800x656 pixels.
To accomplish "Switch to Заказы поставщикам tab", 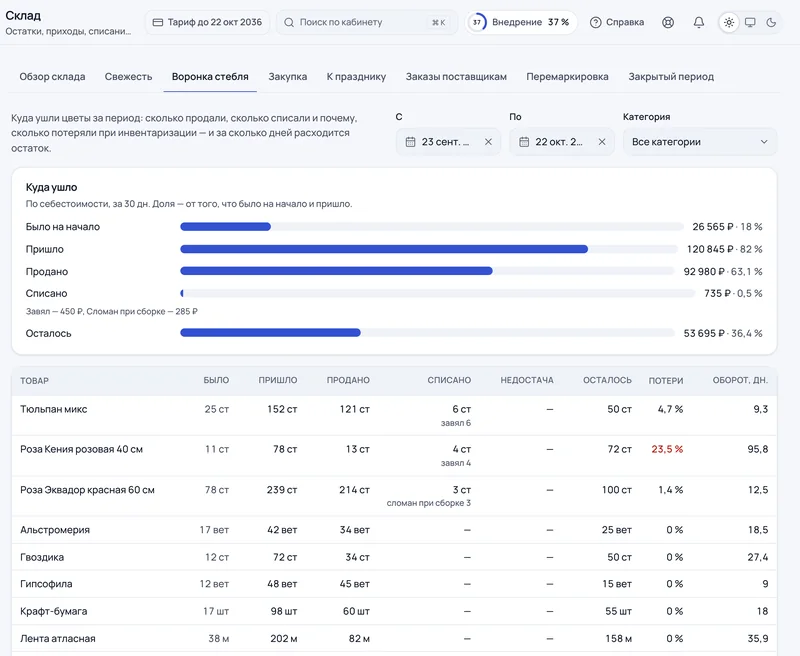I will point(456,77).
